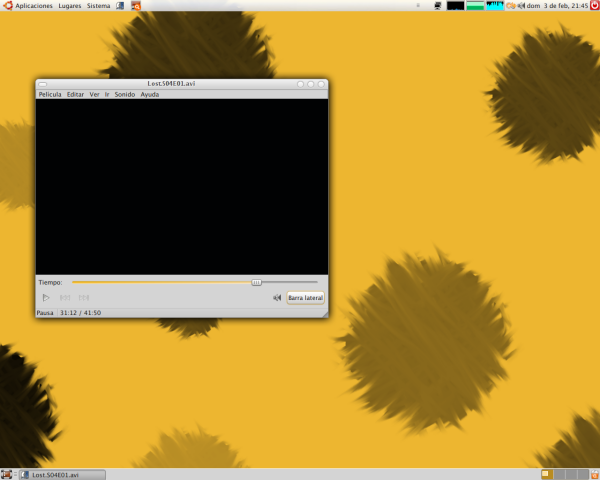Open the Sonido menu

[x=125, y=95]
